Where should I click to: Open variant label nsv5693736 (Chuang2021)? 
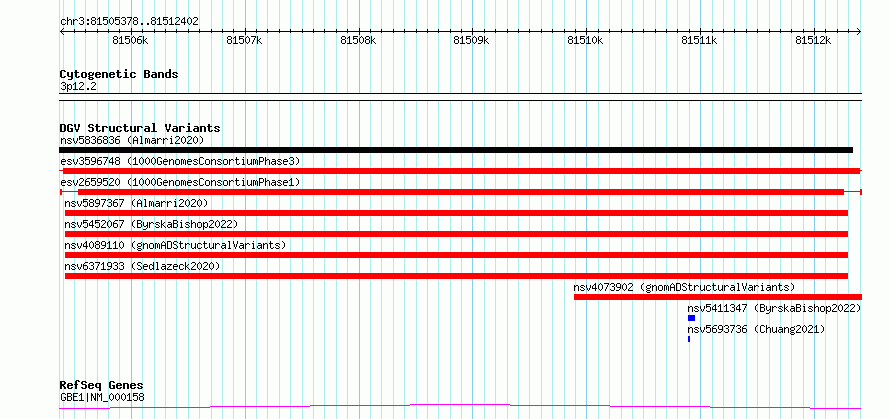click(756, 329)
